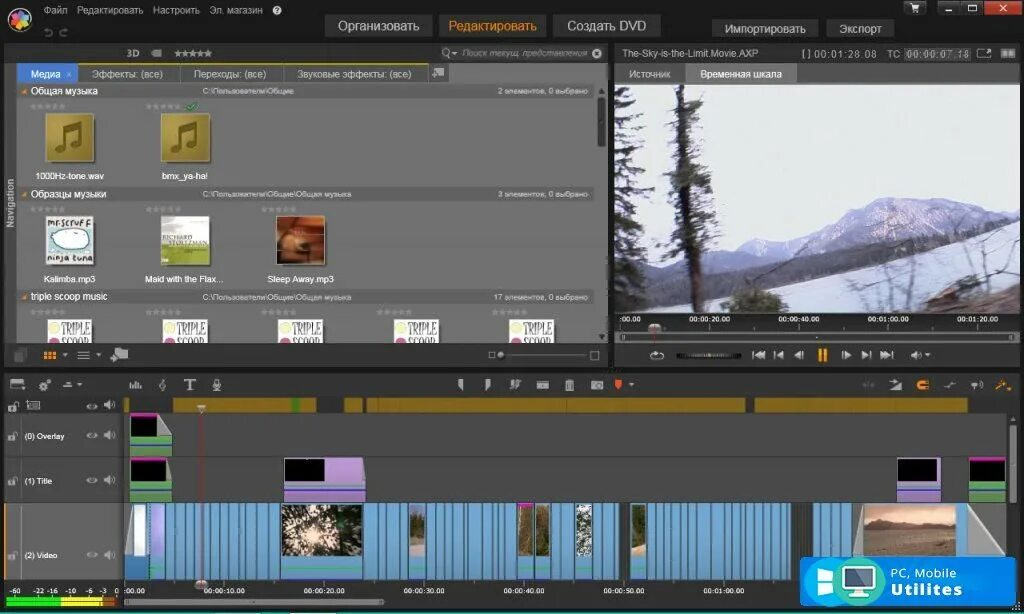Toggle lock on the Overlay track
Image resolution: width=1024 pixels, height=614 pixels.
point(12,436)
